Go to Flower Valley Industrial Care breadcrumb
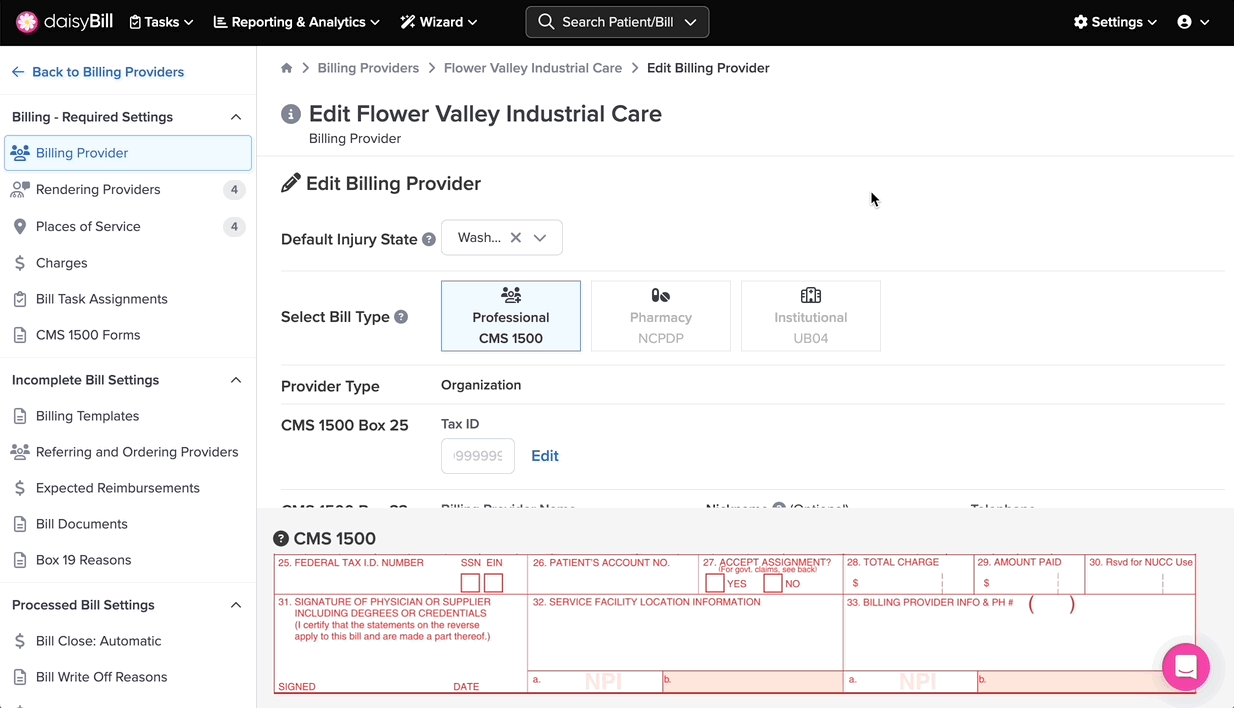Viewport: 1234px width, 708px height. (533, 68)
